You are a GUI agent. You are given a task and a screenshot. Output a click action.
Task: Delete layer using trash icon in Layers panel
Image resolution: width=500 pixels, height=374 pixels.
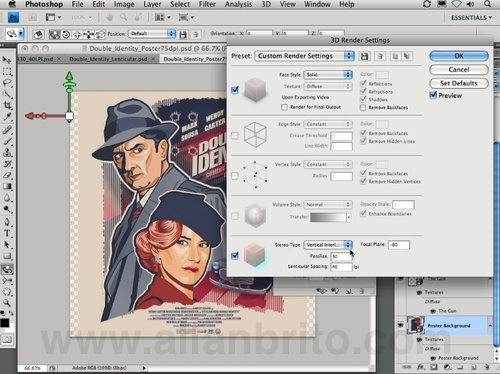point(487,367)
